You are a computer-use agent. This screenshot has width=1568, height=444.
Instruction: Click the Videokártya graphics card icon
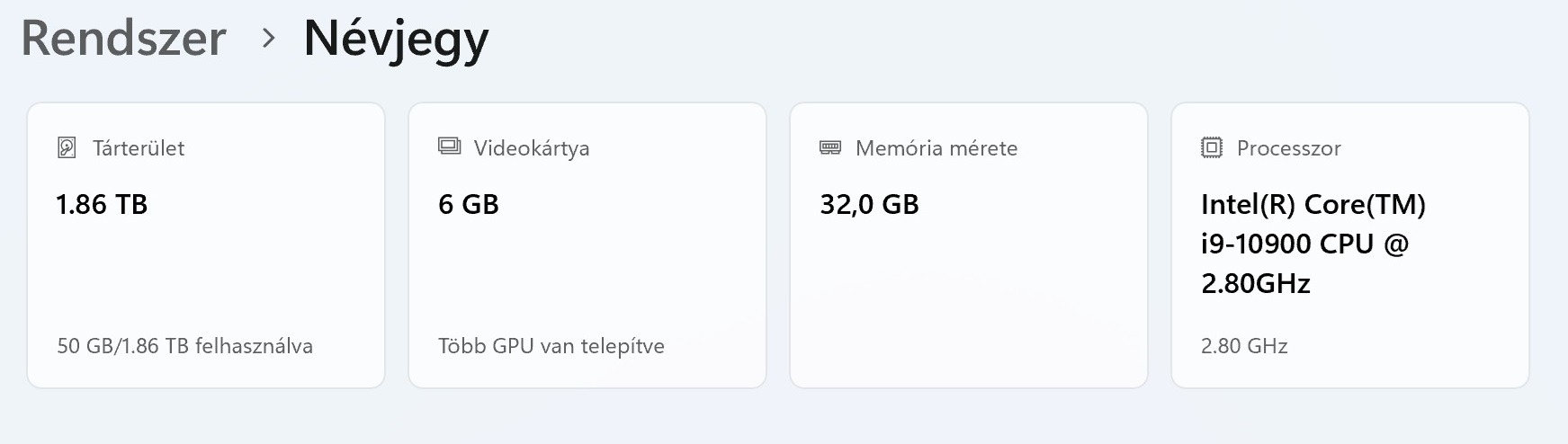[449, 147]
